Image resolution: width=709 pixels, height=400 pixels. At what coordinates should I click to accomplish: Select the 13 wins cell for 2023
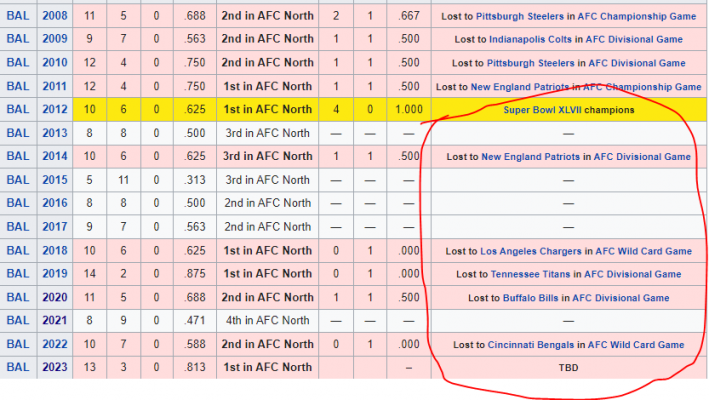point(90,367)
